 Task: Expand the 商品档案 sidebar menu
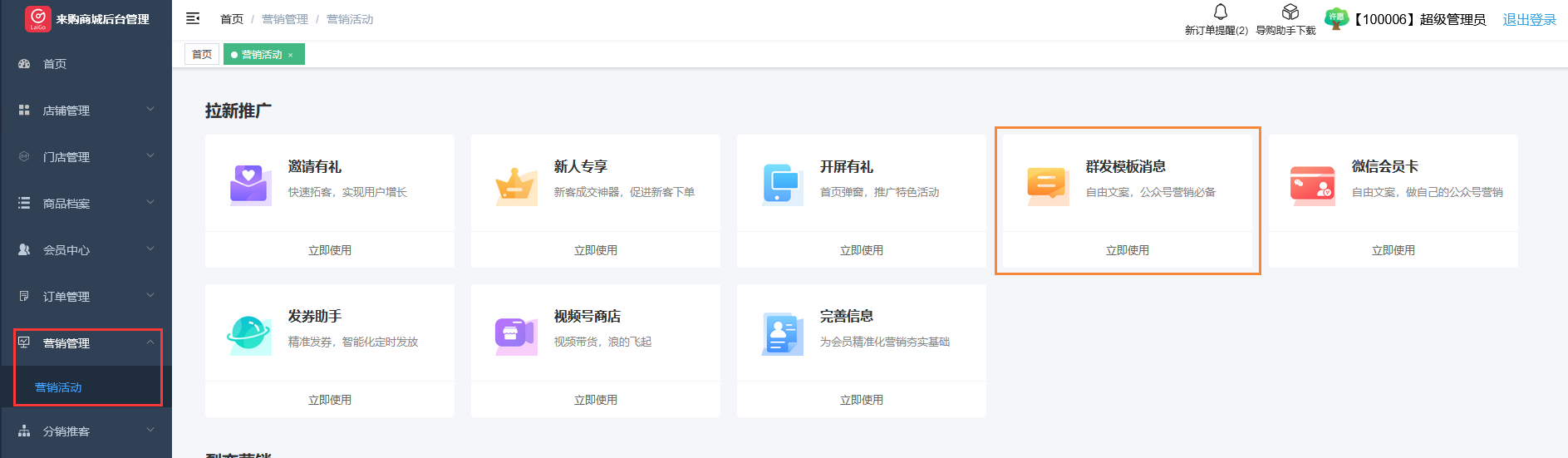[x=86, y=203]
